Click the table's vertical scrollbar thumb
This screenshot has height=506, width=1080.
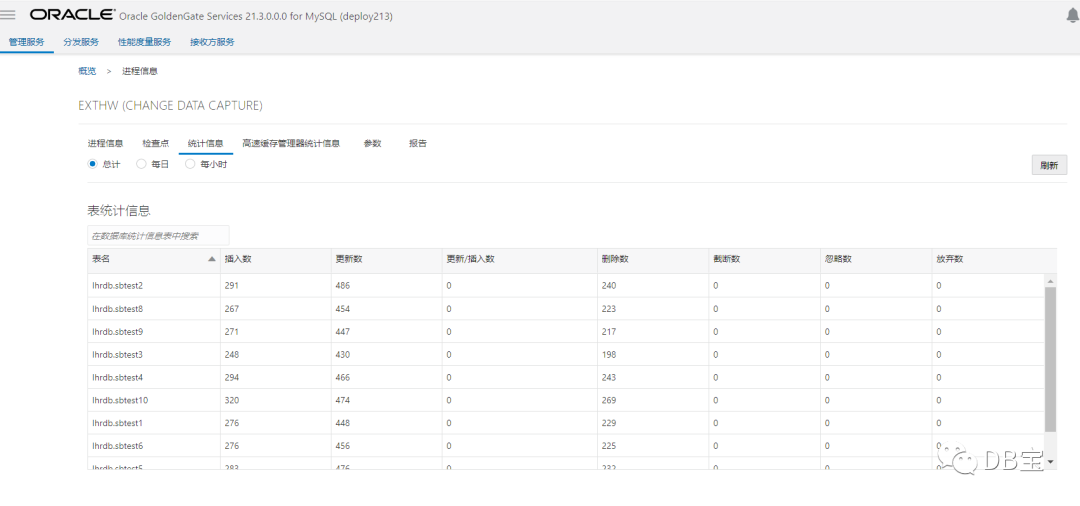pos(1050,359)
